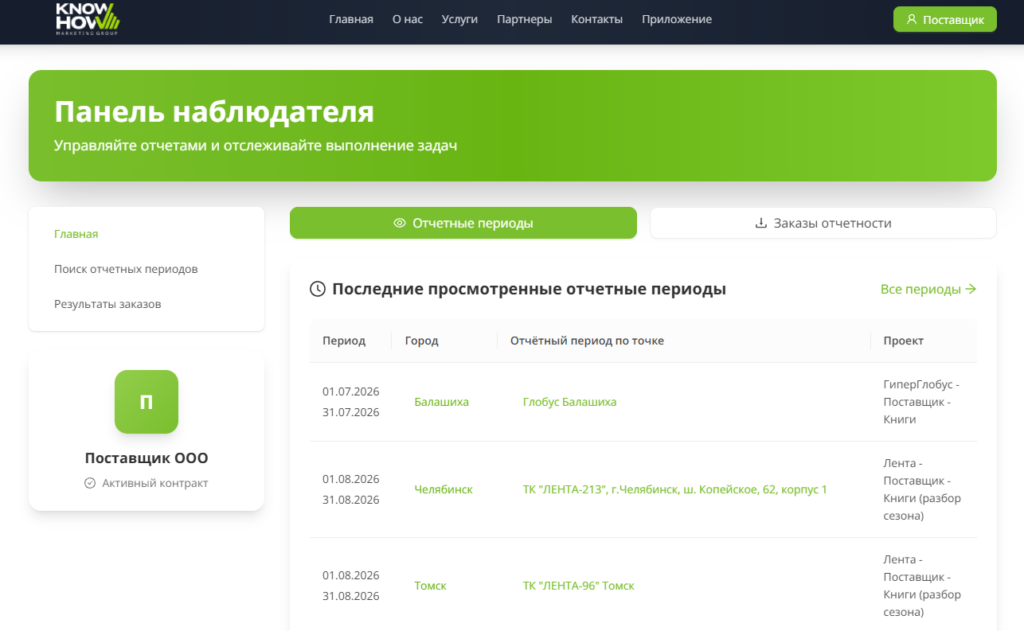Screen dimensions: 1024x631
Task: Open Результаты заказов in sidebar
Action: pos(108,304)
